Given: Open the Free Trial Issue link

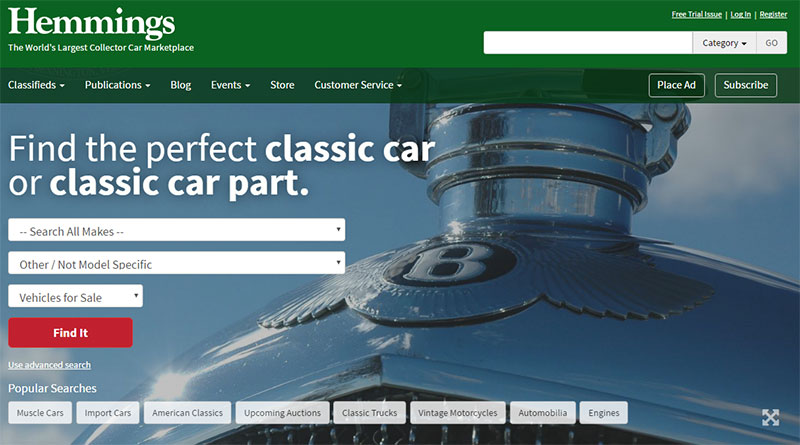Looking at the screenshot, I should tap(696, 14).
